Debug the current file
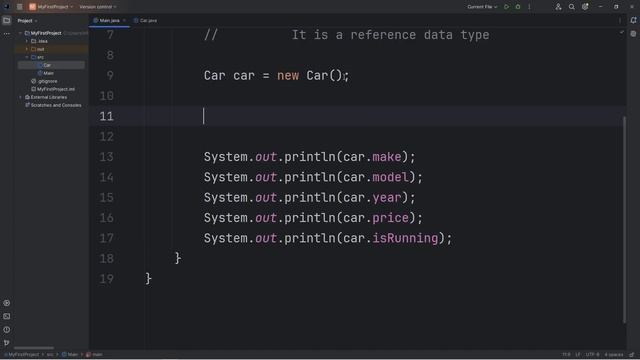 pyautogui.click(x=518, y=7)
